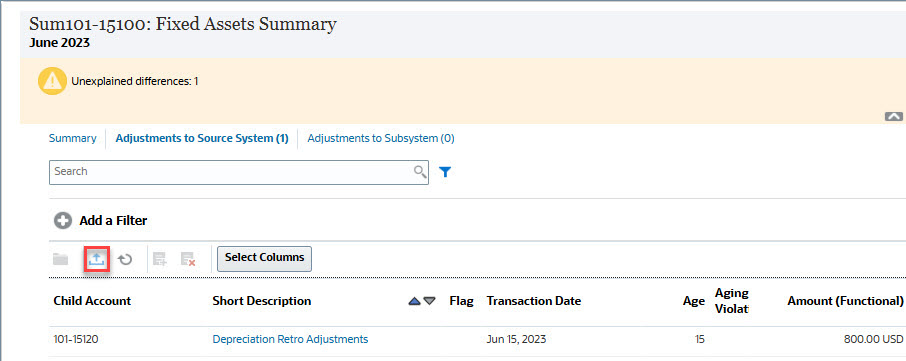The height and width of the screenshot is (361, 906).
Task: Click the export icon highlighted in red
Action: [x=97, y=259]
